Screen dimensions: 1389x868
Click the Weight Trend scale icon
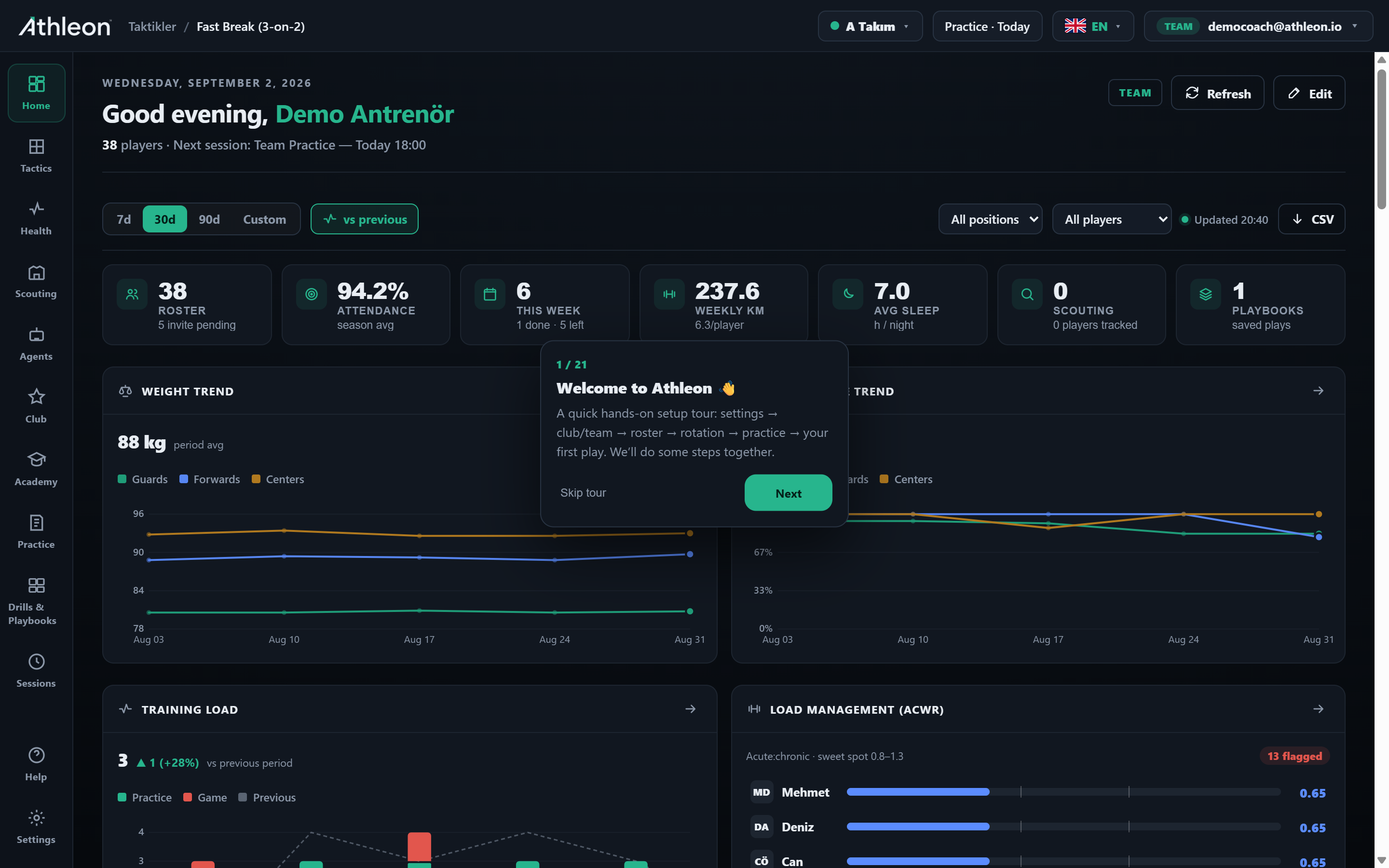125,391
